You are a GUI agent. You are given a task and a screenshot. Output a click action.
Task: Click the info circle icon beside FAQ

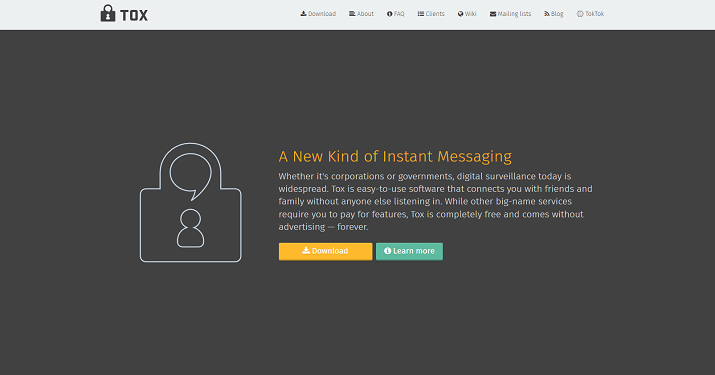(x=389, y=14)
